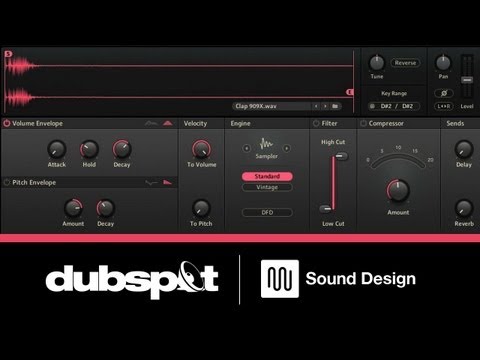Load previous sample with left arrow
This screenshot has height=360, width=480.
(316, 106)
